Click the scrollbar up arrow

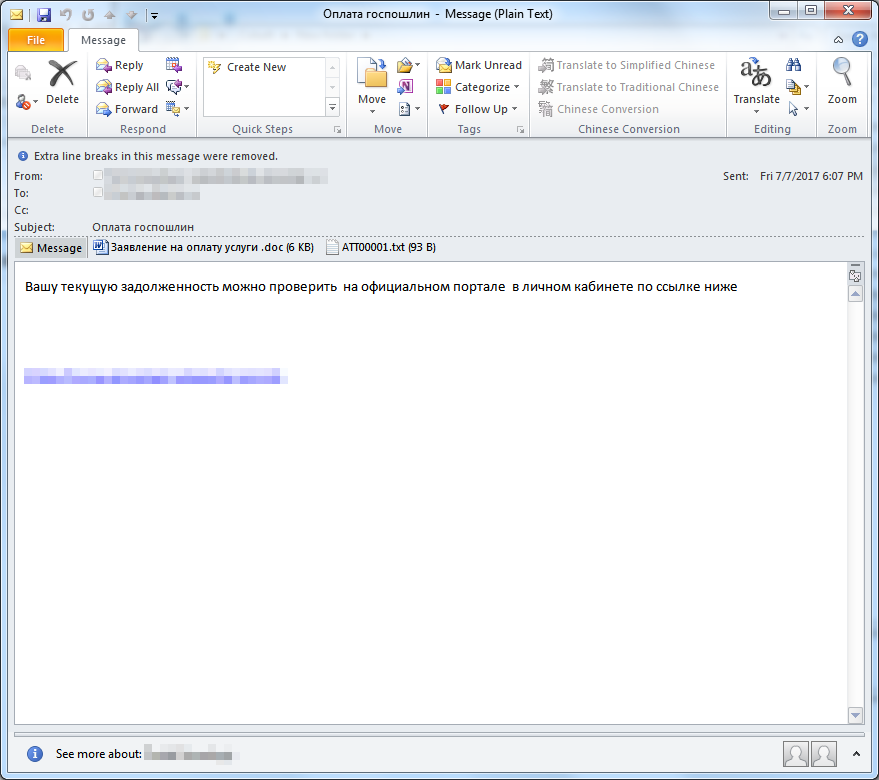tap(855, 294)
